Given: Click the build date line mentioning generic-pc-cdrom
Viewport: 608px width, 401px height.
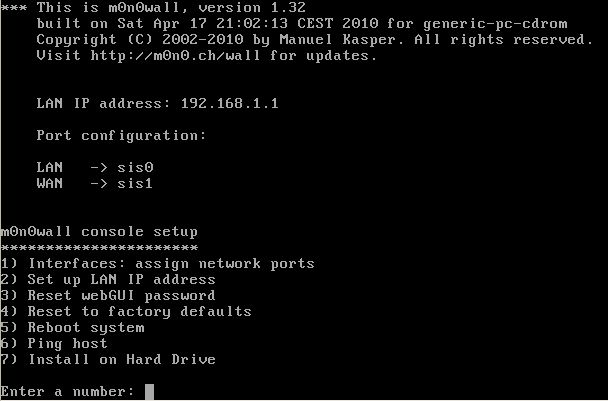Looking at the screenshot, I should (302, 24).
